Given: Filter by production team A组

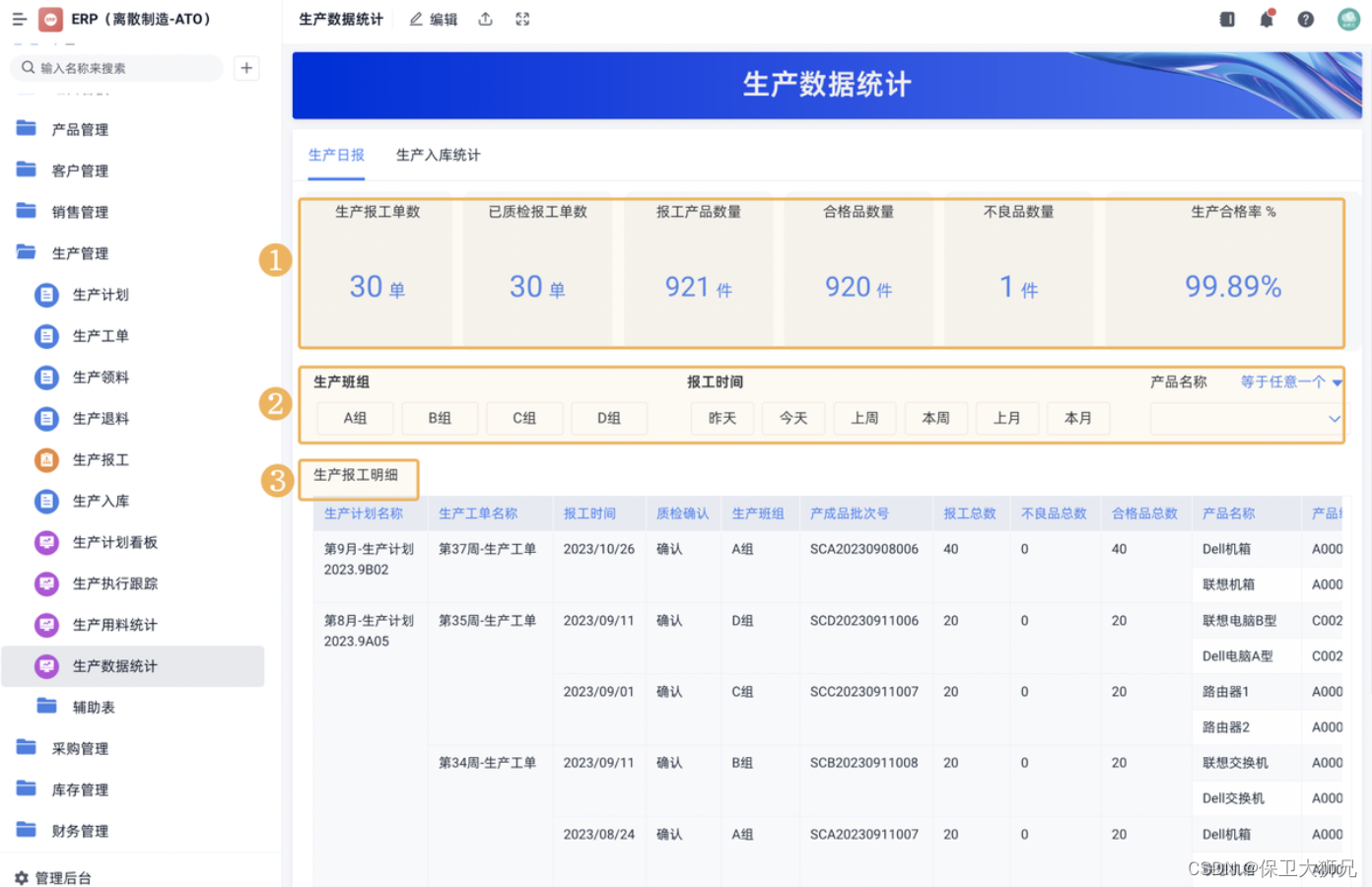Looking at the screenshot, I should 355,418.
